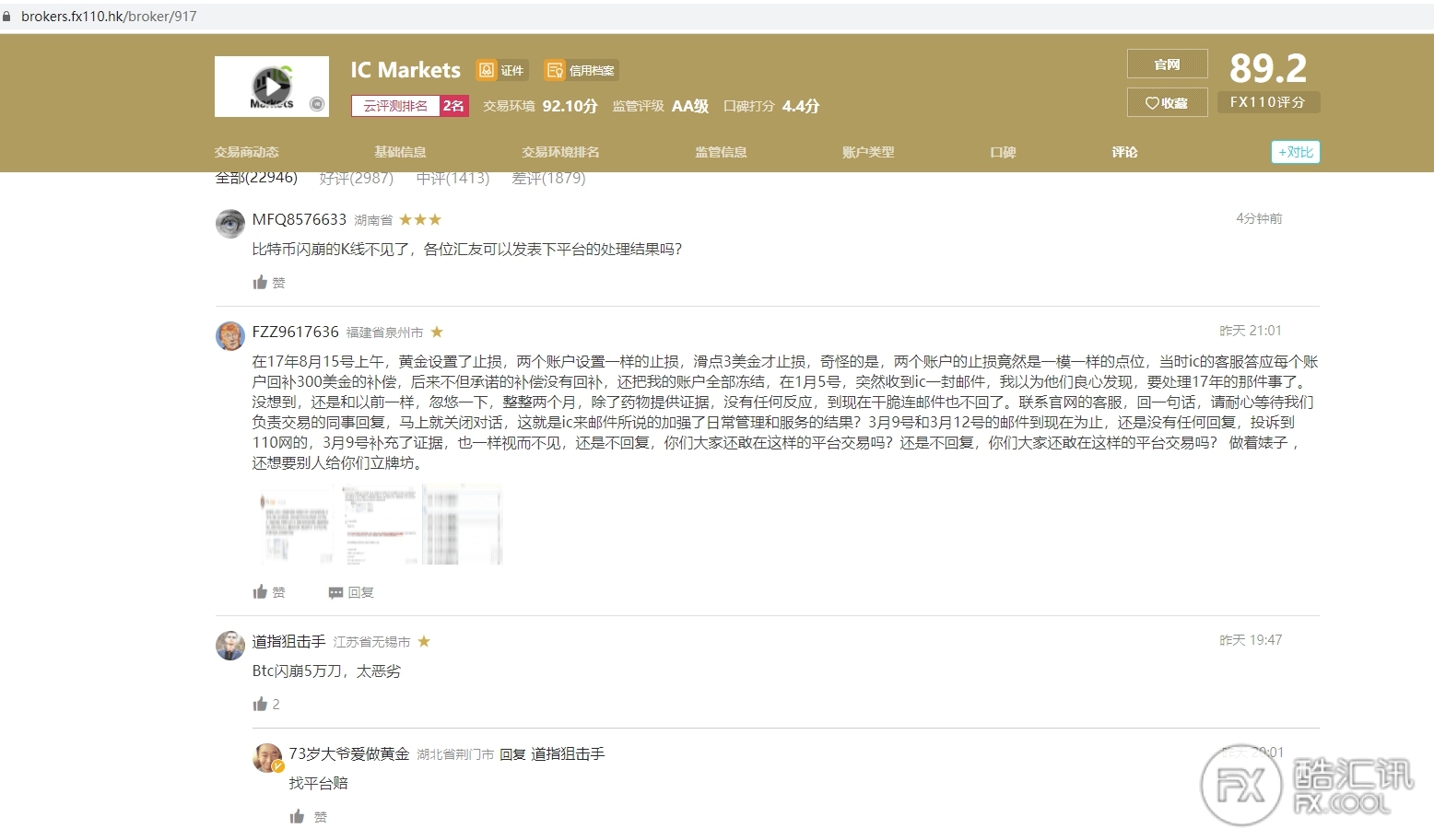1434x840 pixels.
Task: Open username 道指狙击手 profile
Action: [289, 641]
